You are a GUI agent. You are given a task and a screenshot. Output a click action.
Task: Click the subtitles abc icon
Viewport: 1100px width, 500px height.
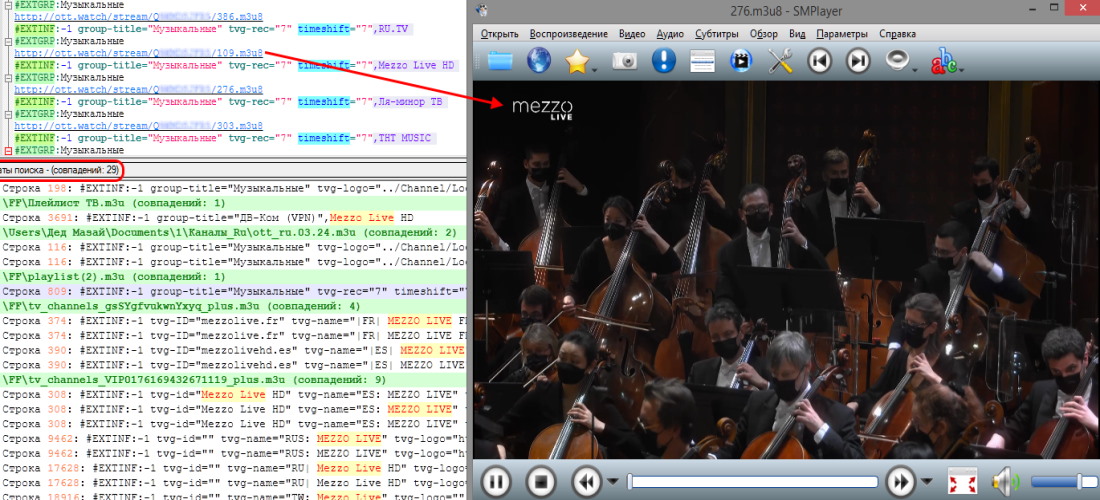click(x=943, y=62)
